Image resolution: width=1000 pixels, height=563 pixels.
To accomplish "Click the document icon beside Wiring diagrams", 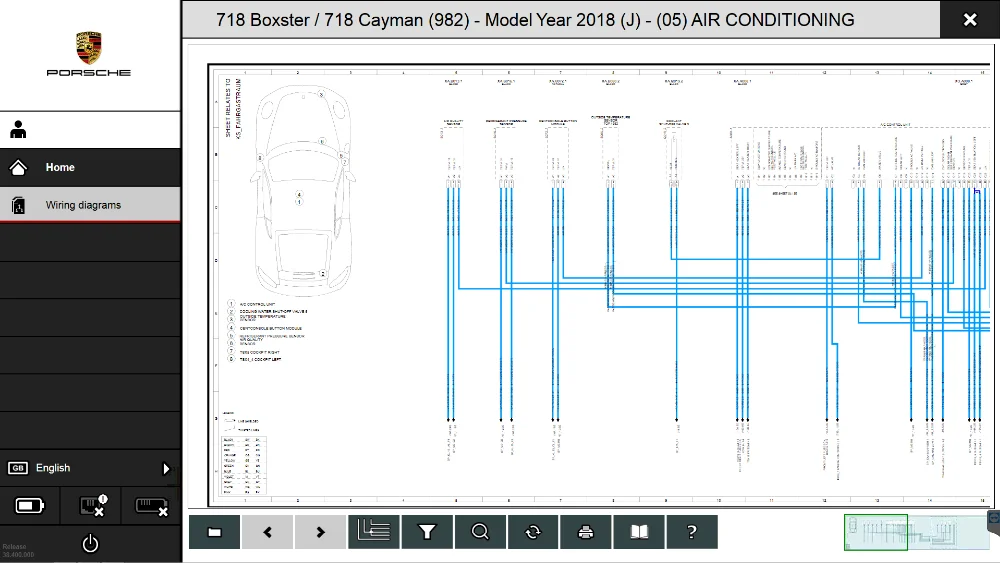I will 18,205.
